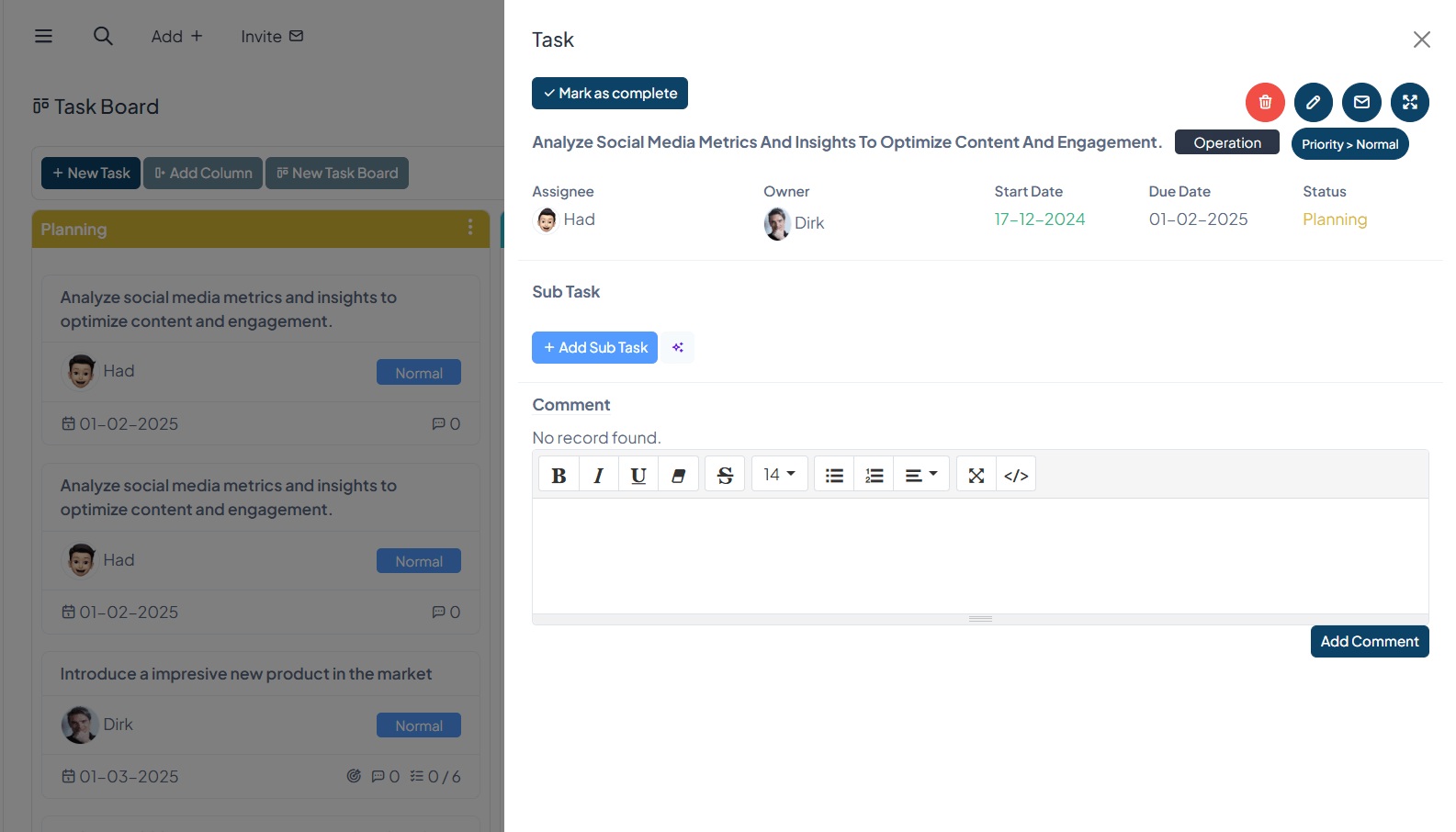The height and width of the screenshot is (832, 1456).
Task: Click the pencil edit task icon
Action: pos(1314,102)
